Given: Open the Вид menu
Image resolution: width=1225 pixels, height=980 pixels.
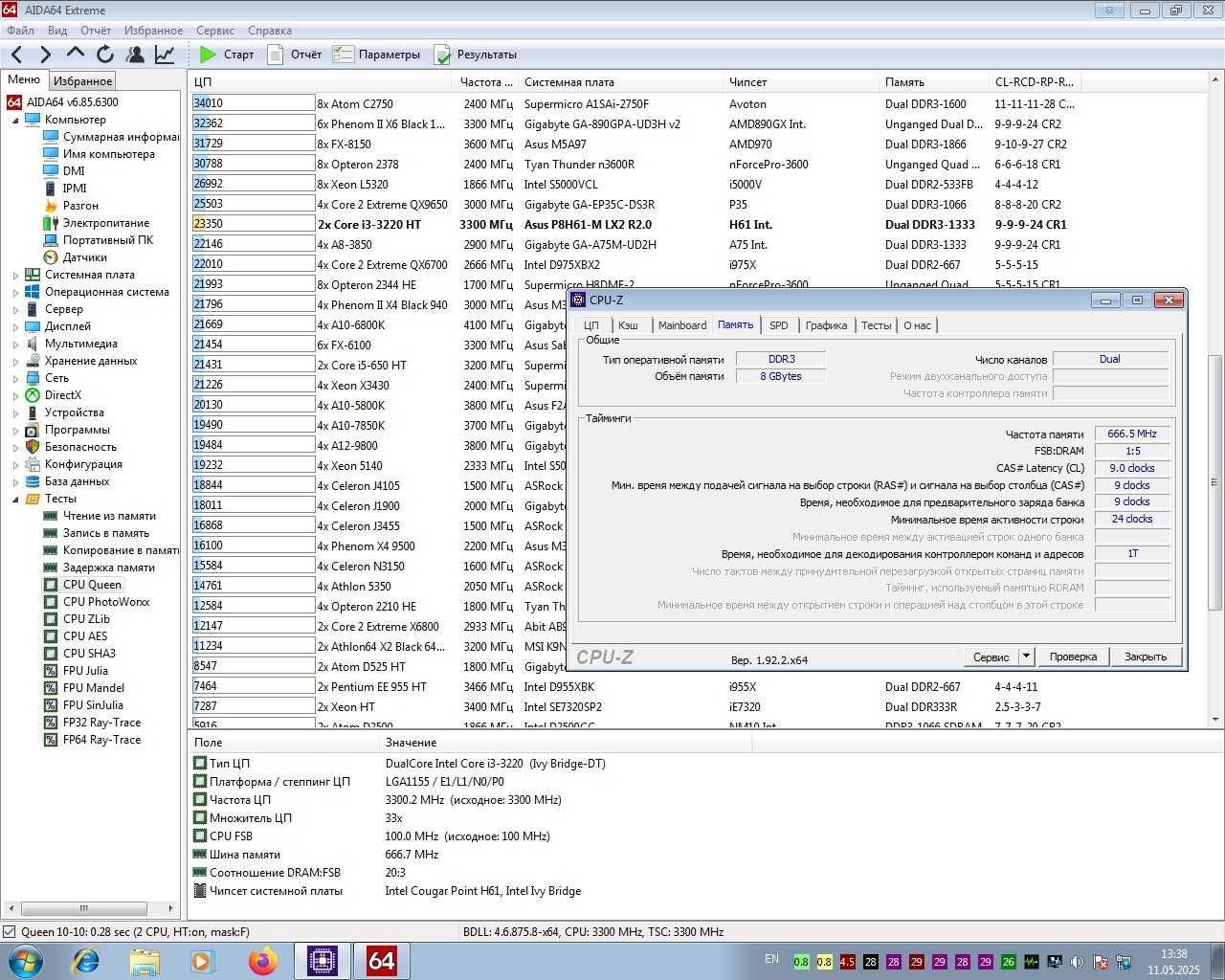Looking at the screenshot, I should pyautogui.click(x=57, y=31).
